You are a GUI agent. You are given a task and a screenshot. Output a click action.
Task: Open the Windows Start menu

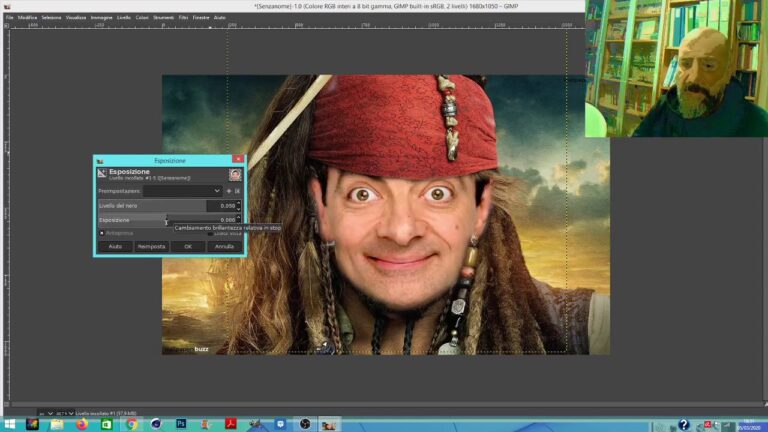point(9,424)
